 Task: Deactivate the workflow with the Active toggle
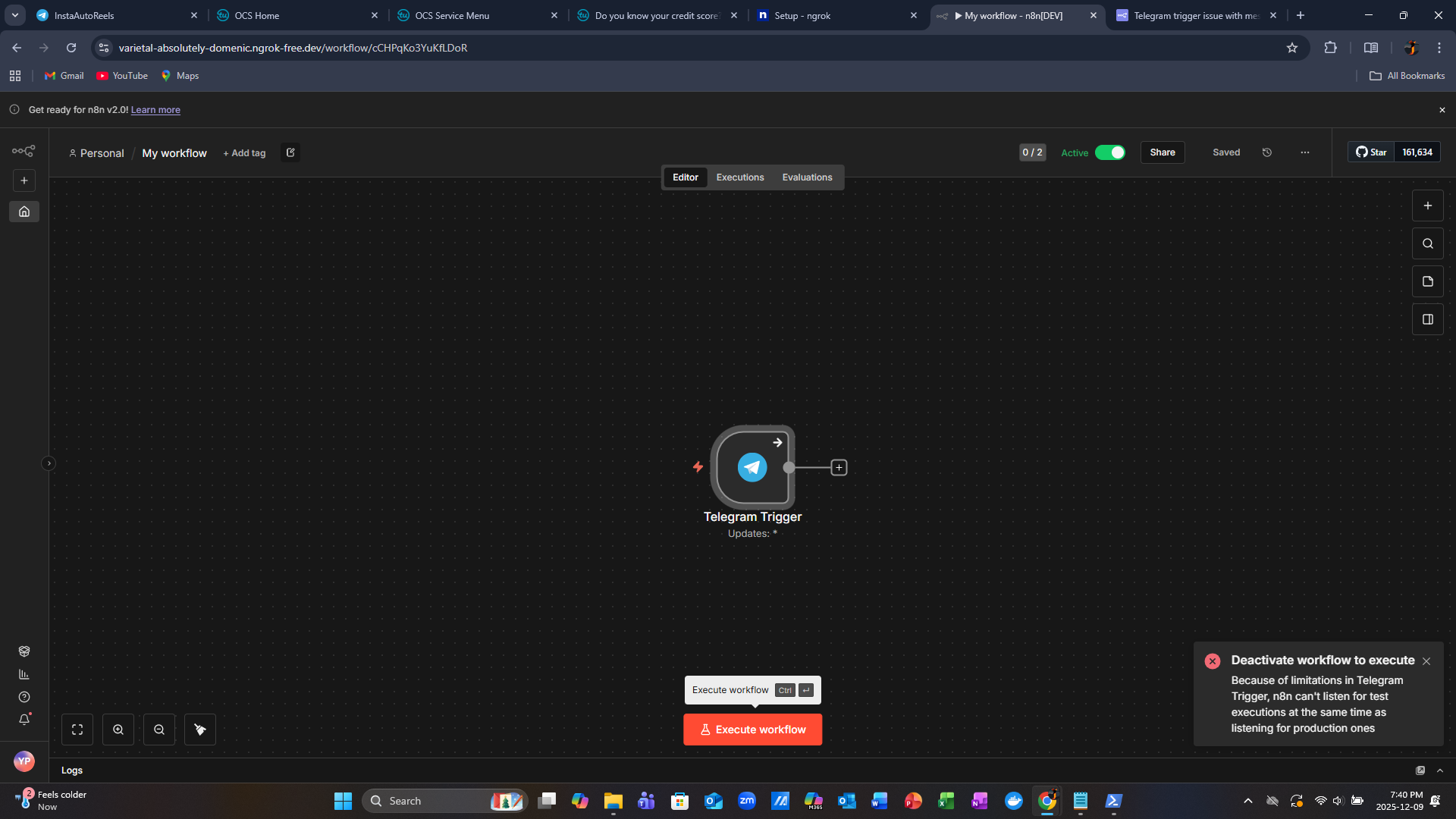pyautogui.click(x=1111, y=152)
